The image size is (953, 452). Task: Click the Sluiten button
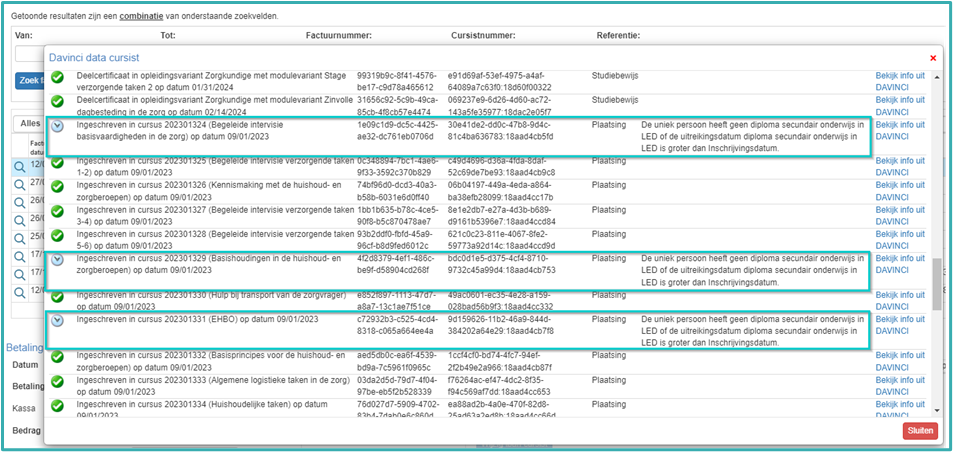coord(920,430)
